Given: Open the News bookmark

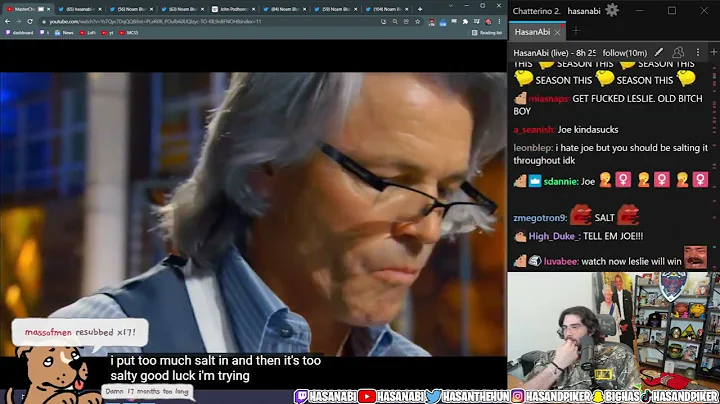Looking at the screenshot, I should click(x=64, y=33).
